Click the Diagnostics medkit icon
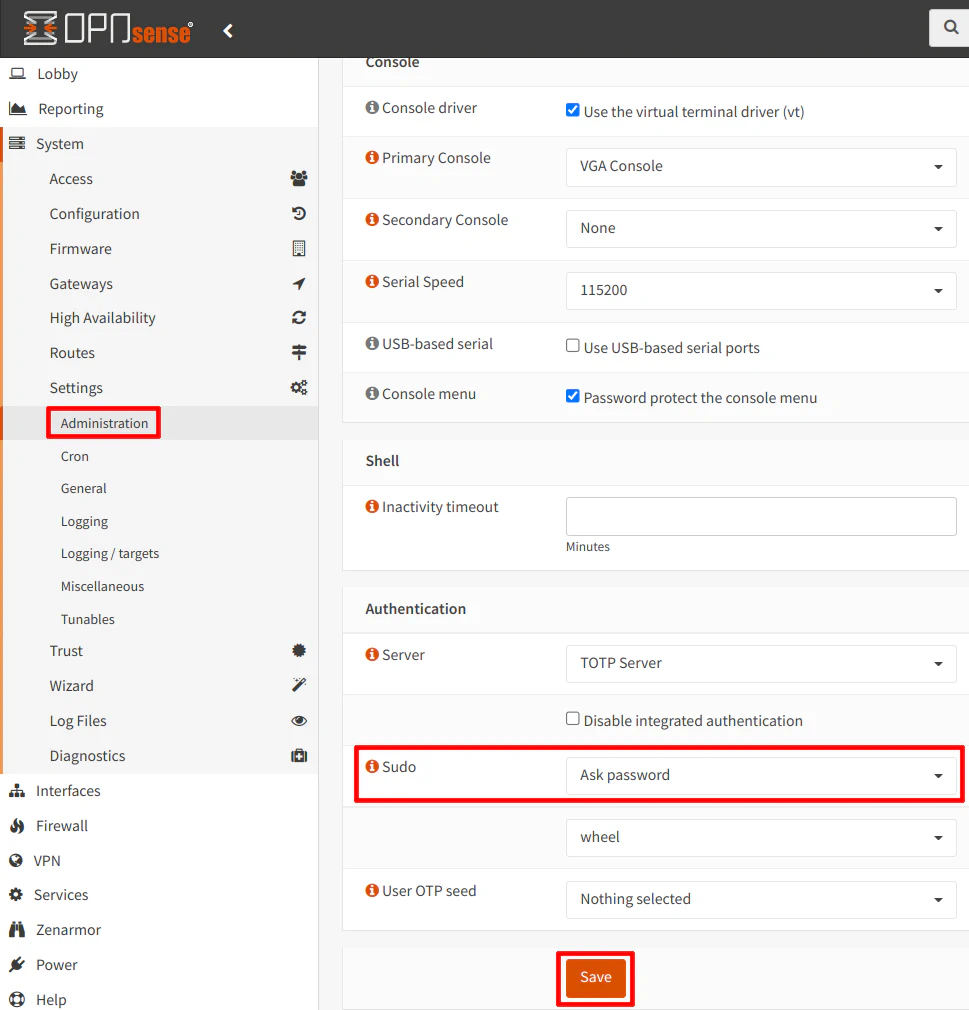The image size is (969, 1010). click(299, 756)
